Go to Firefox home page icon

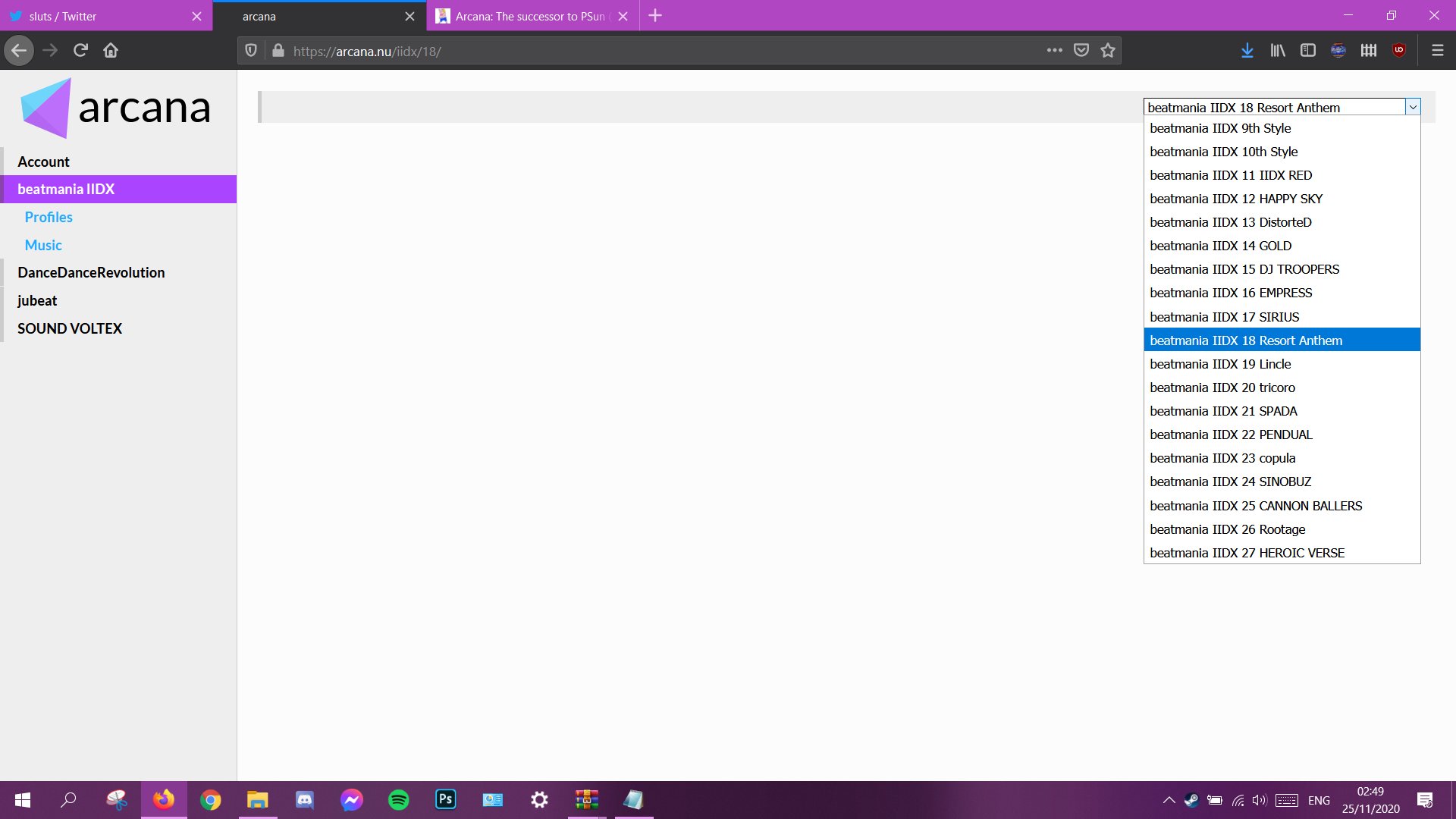click(111, 51)
